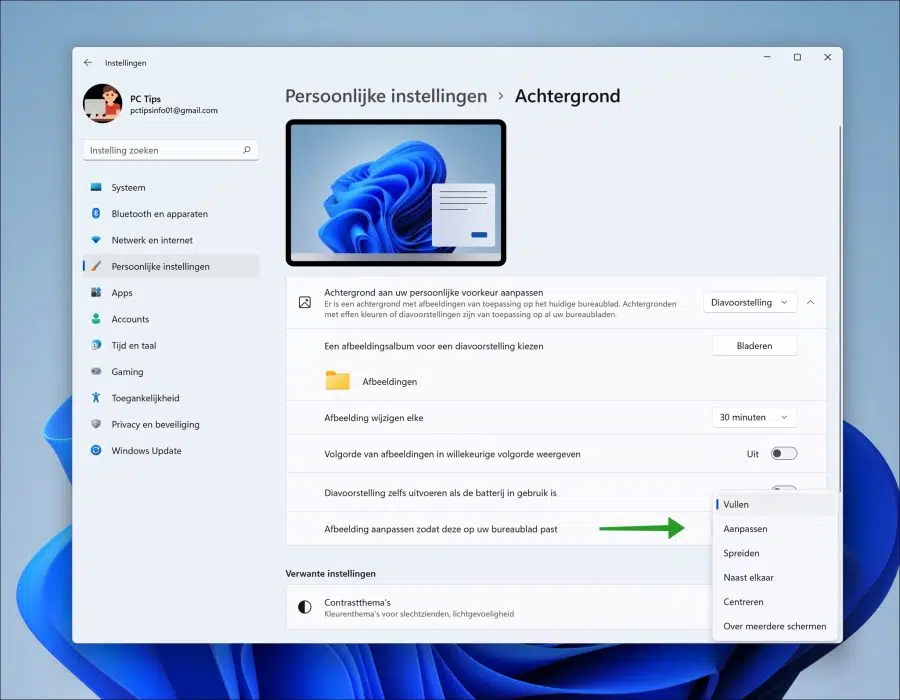Click the settings page vertical scrollbar

point(839,309)
